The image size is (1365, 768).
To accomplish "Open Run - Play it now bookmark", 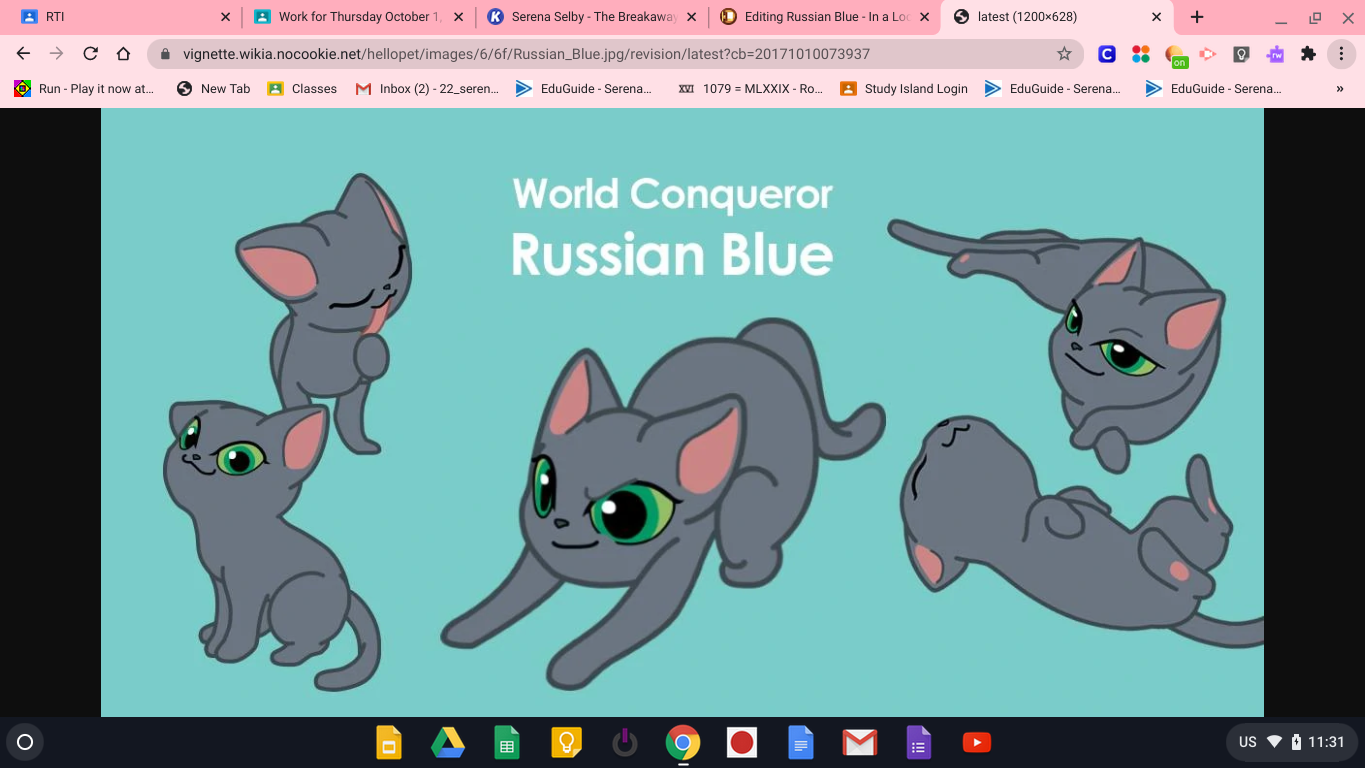I will (84, 88).
